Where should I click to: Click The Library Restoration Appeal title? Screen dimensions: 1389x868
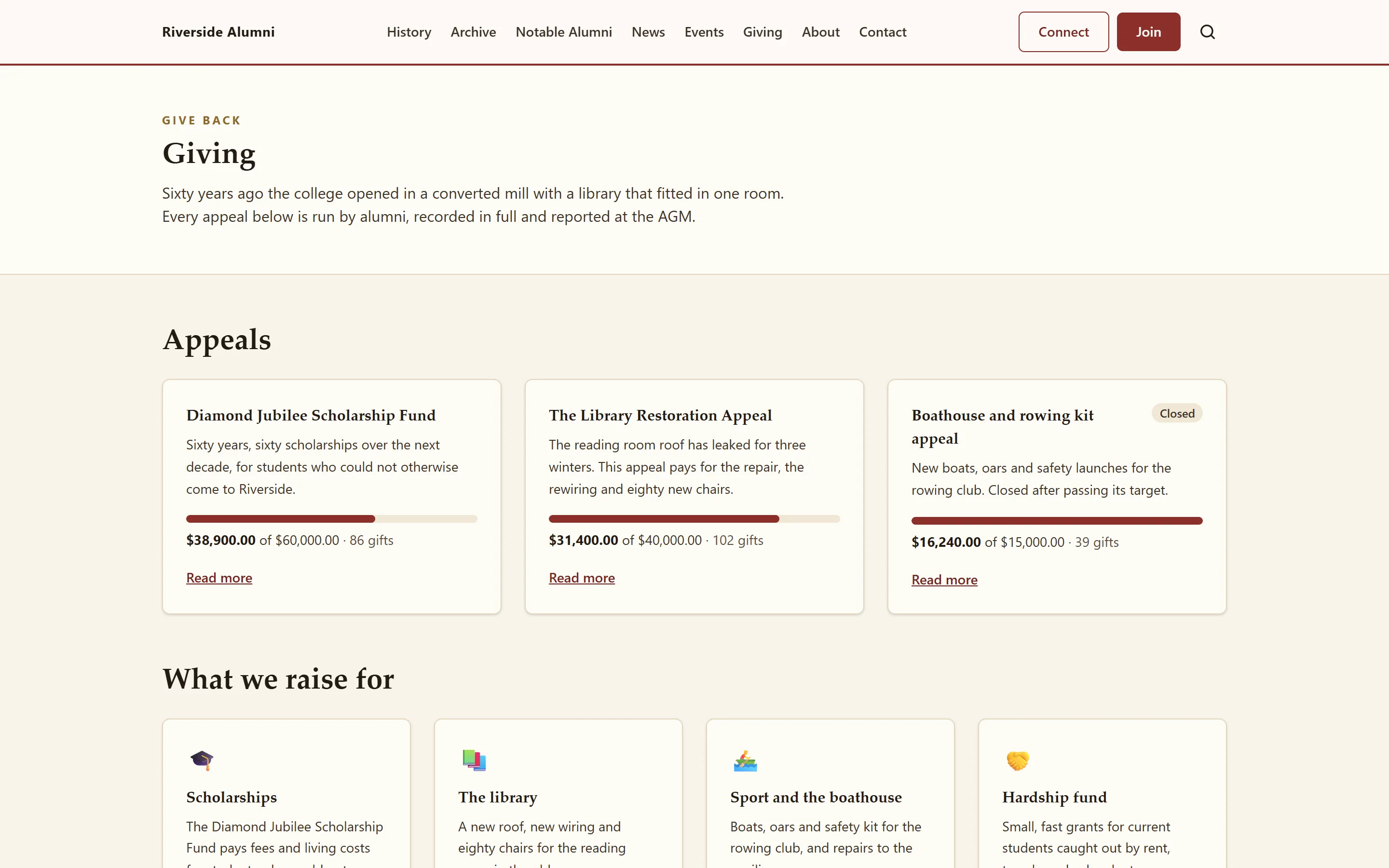pos(660,415)
